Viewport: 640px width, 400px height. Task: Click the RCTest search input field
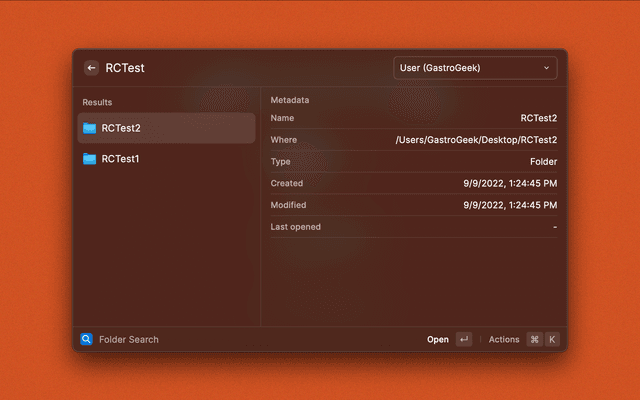click(x=240, y=68)
